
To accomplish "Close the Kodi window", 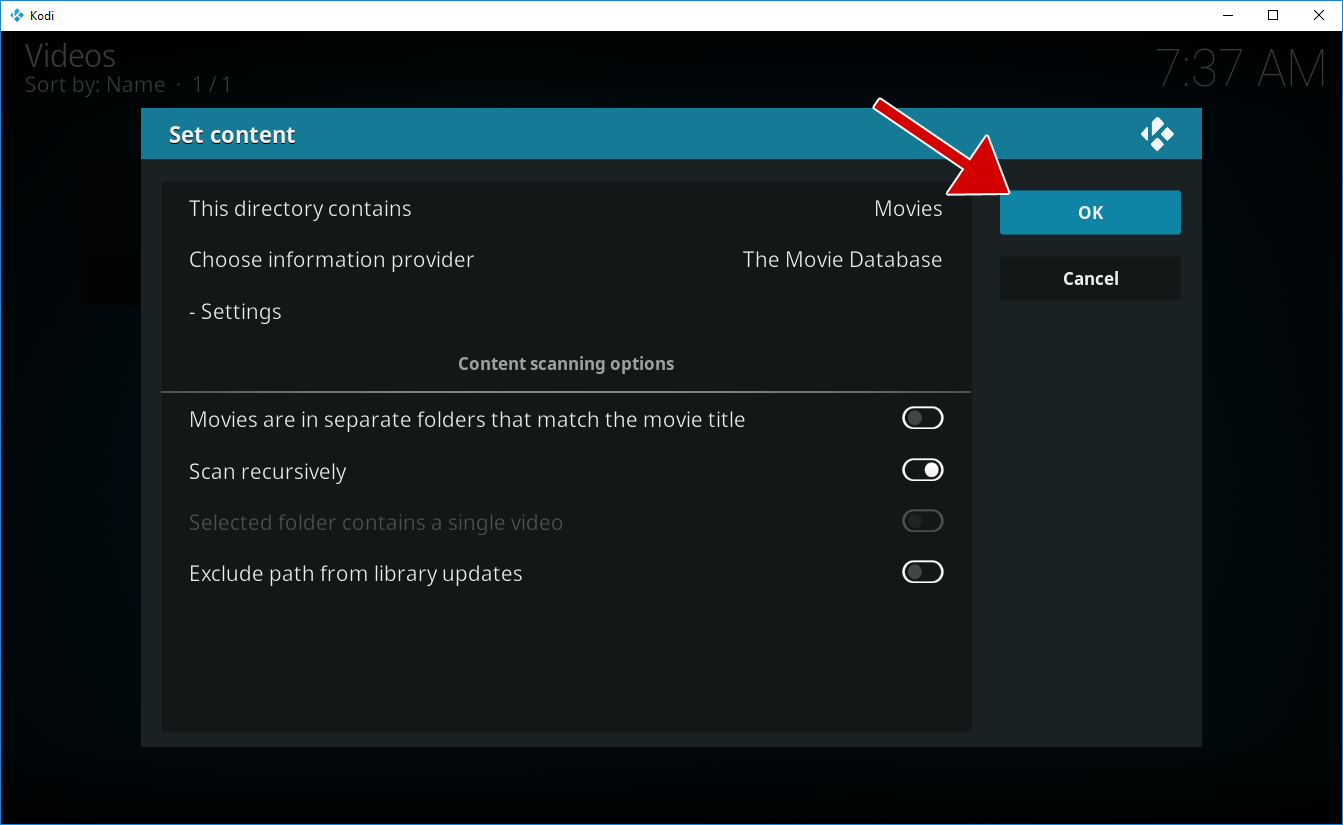I will pyautogui.click(x=1319, y=15).
